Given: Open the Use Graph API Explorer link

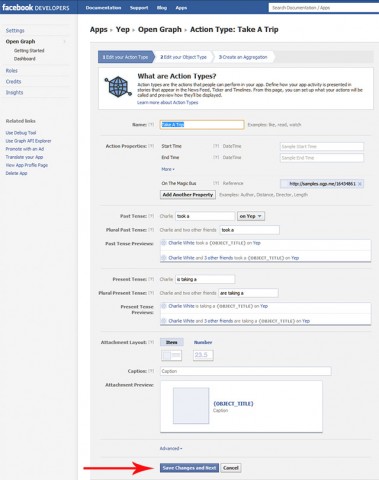Looking at the screenshot, I should (x=28, y=141).
